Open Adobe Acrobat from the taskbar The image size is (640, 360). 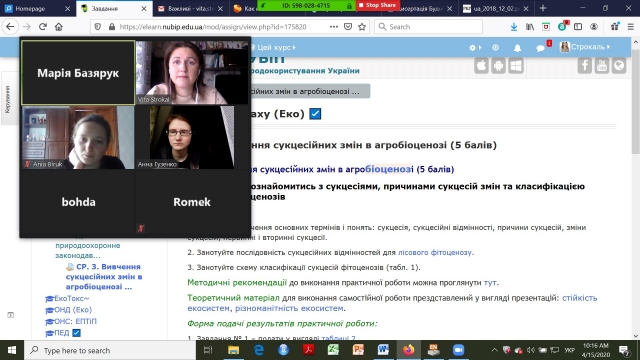308,350
